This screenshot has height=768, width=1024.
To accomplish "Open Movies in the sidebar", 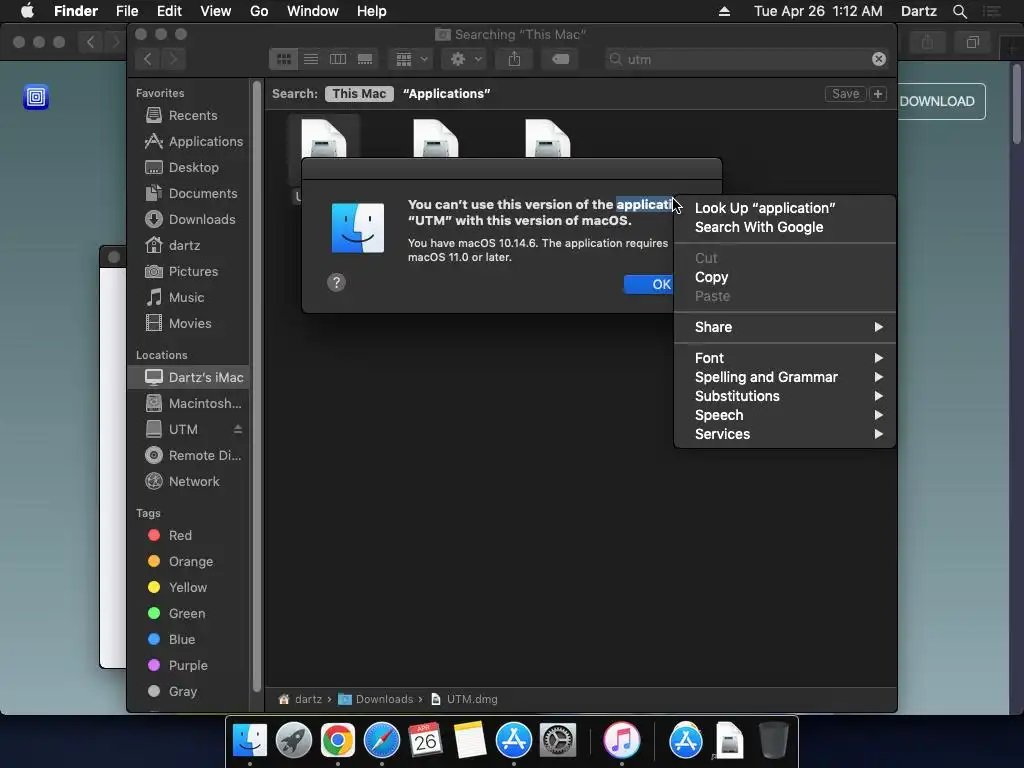I will (x=188, y=323).
